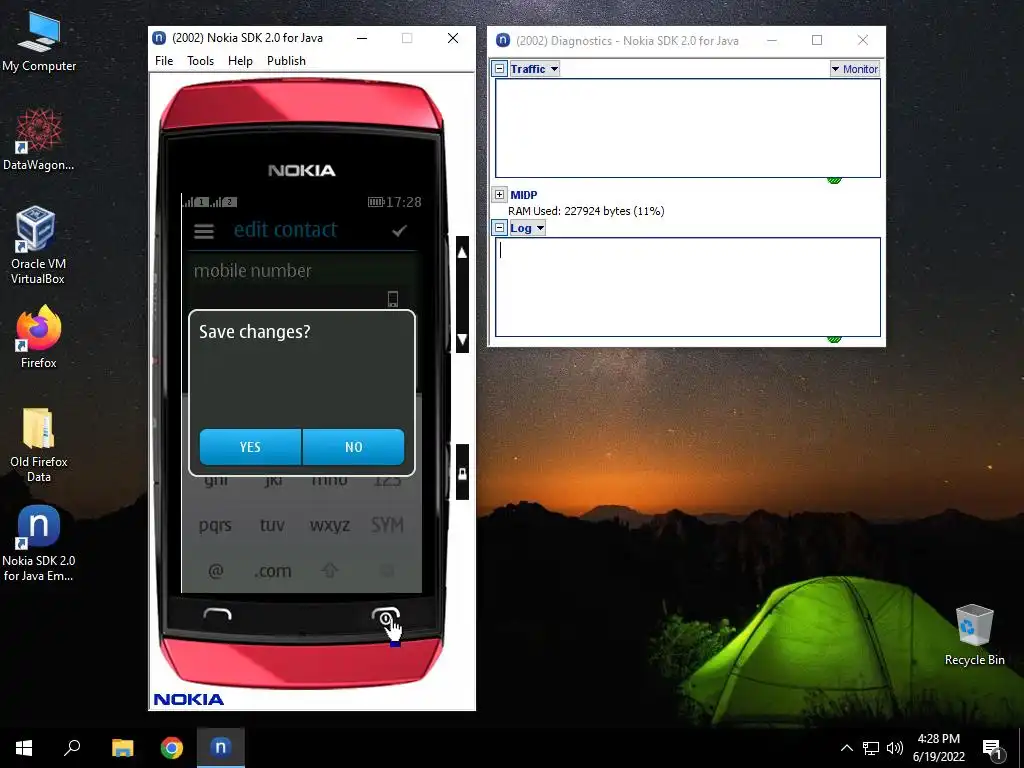
Task: Open Nokia SDK 2.0 desktop shortcut
Action: coord(39,543)
